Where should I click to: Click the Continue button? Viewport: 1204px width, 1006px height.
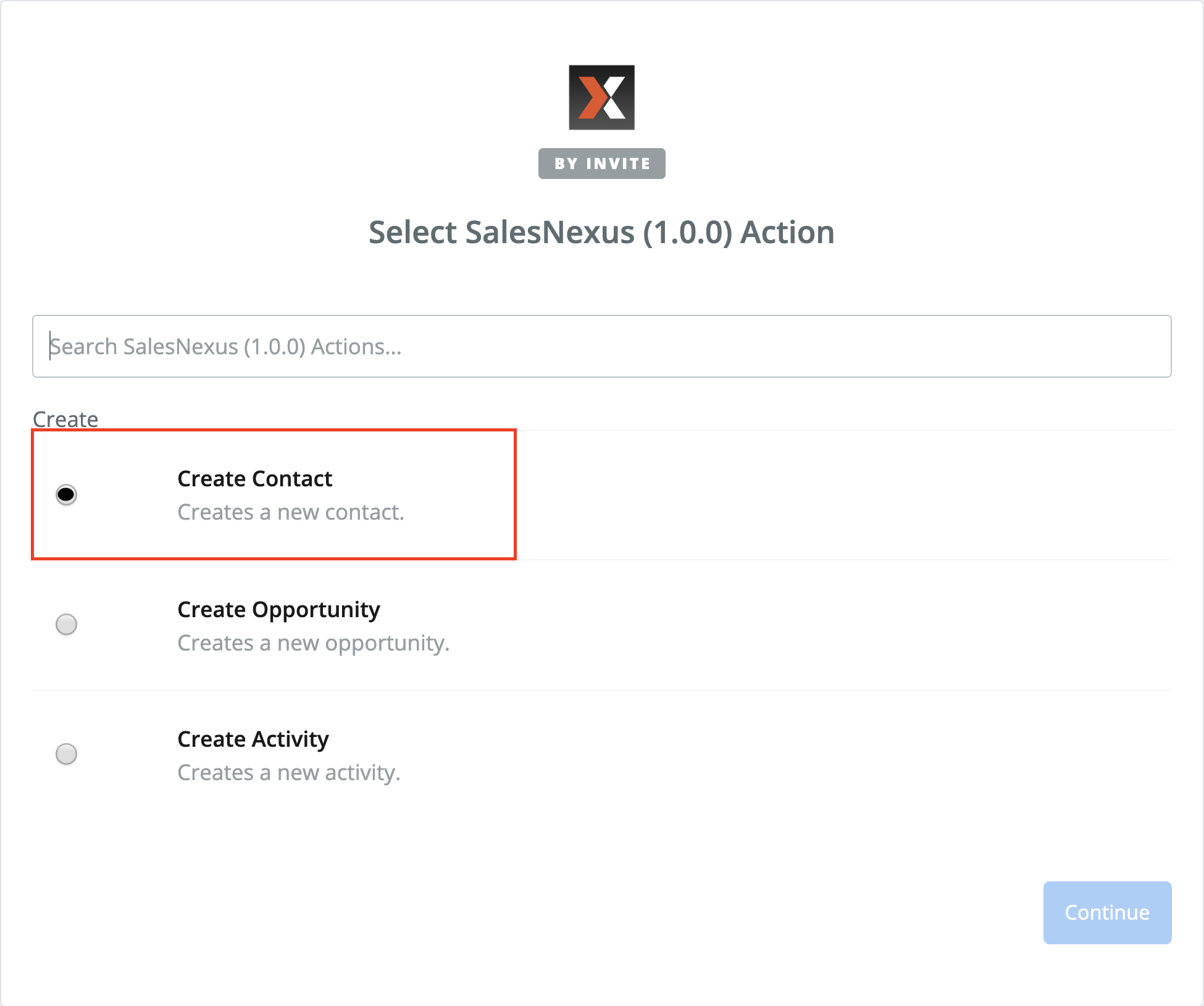point(1107,912)
